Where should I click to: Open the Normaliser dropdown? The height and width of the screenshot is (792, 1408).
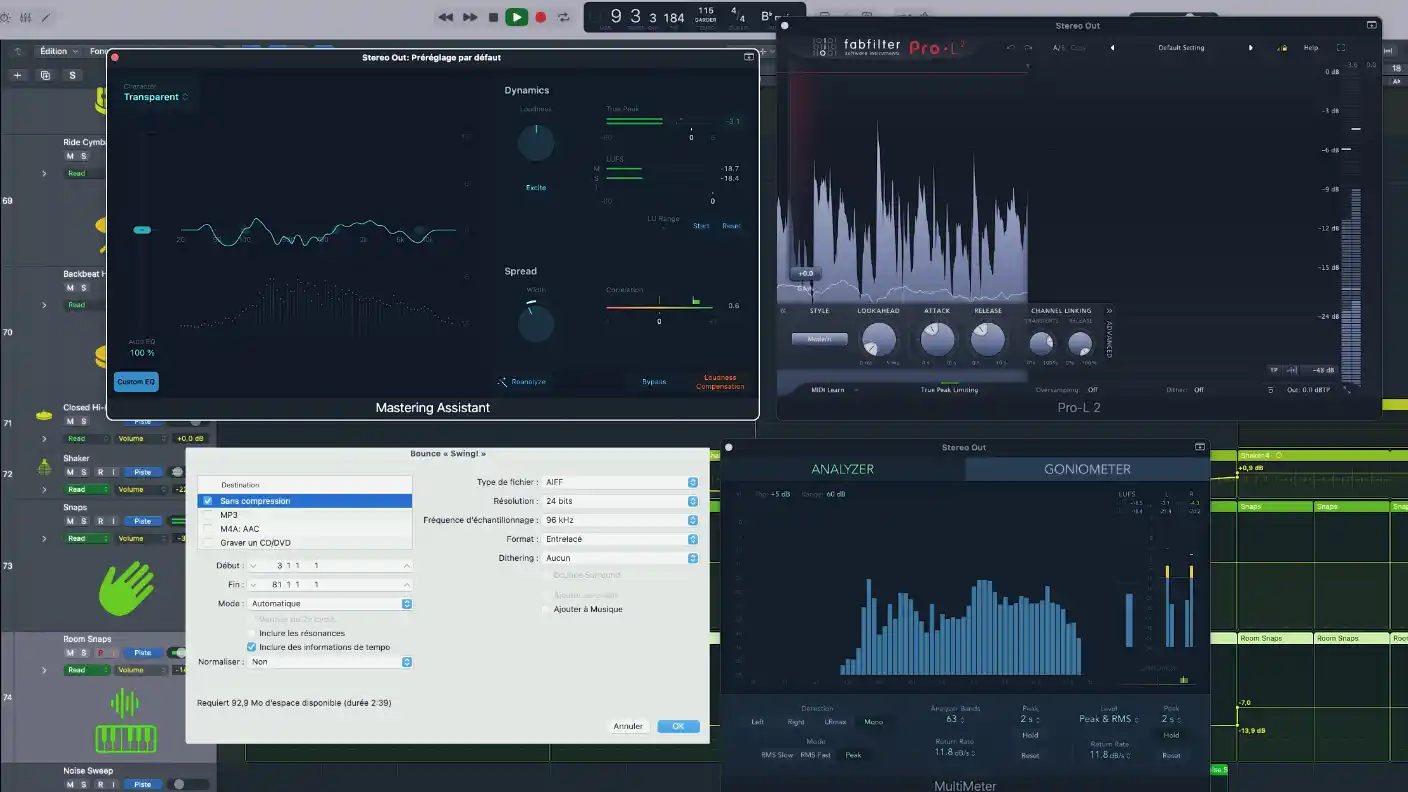coord(330,662)
